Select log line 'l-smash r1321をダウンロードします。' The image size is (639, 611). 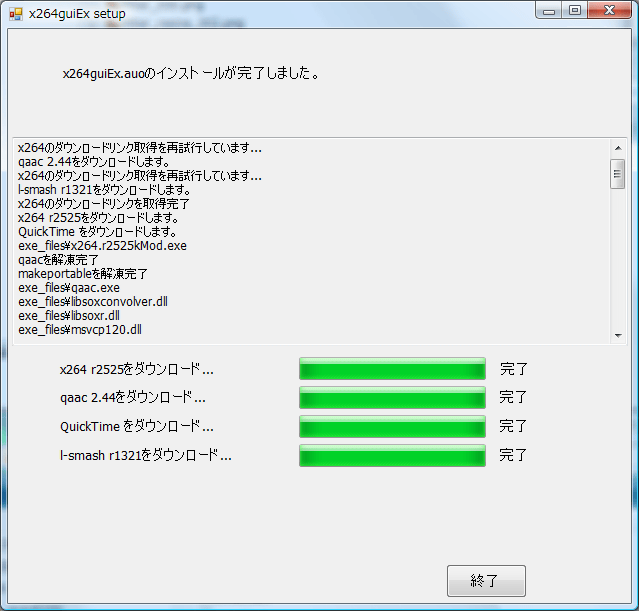(104, 190)
